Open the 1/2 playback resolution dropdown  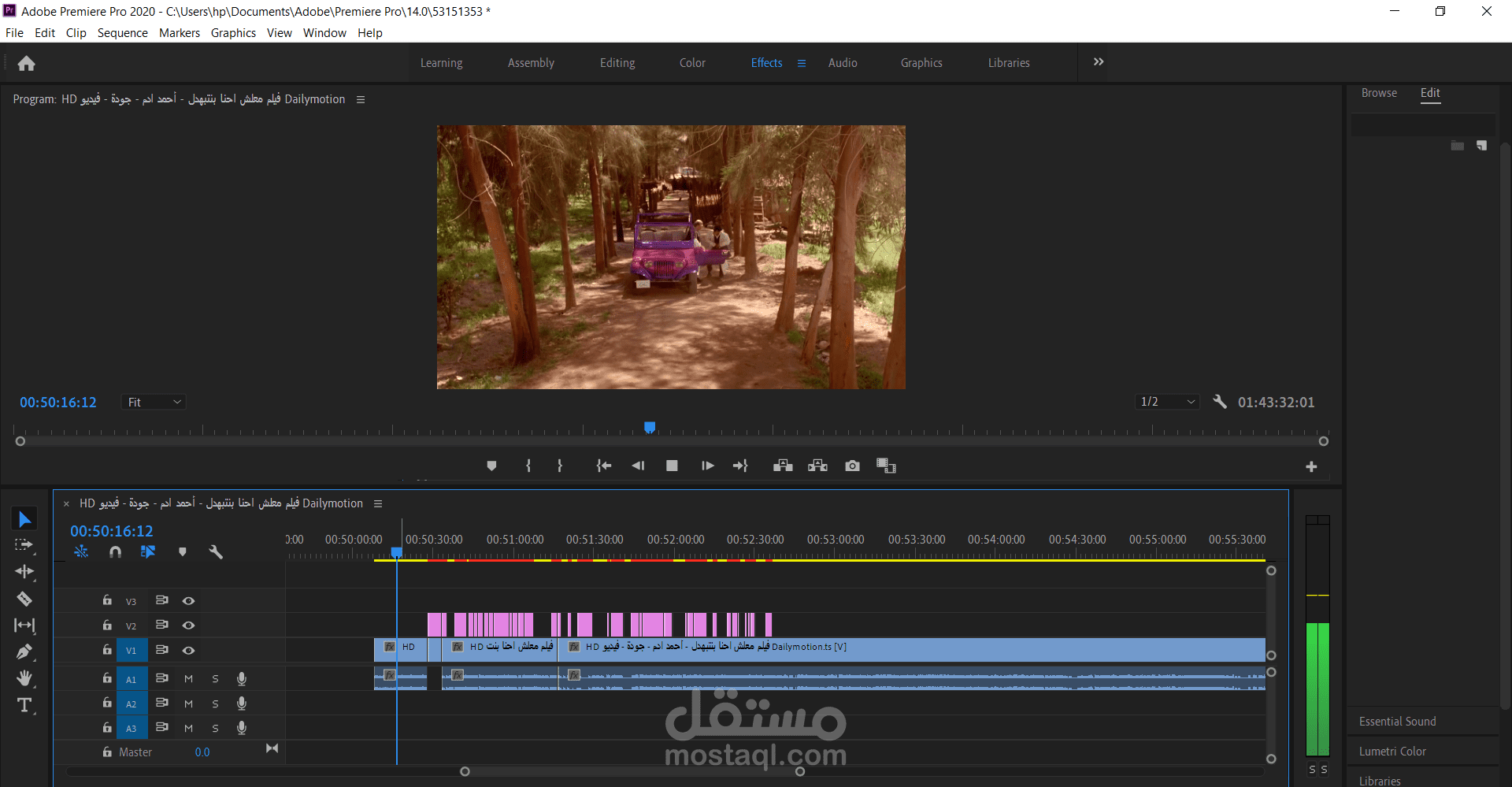point(1167,402)
